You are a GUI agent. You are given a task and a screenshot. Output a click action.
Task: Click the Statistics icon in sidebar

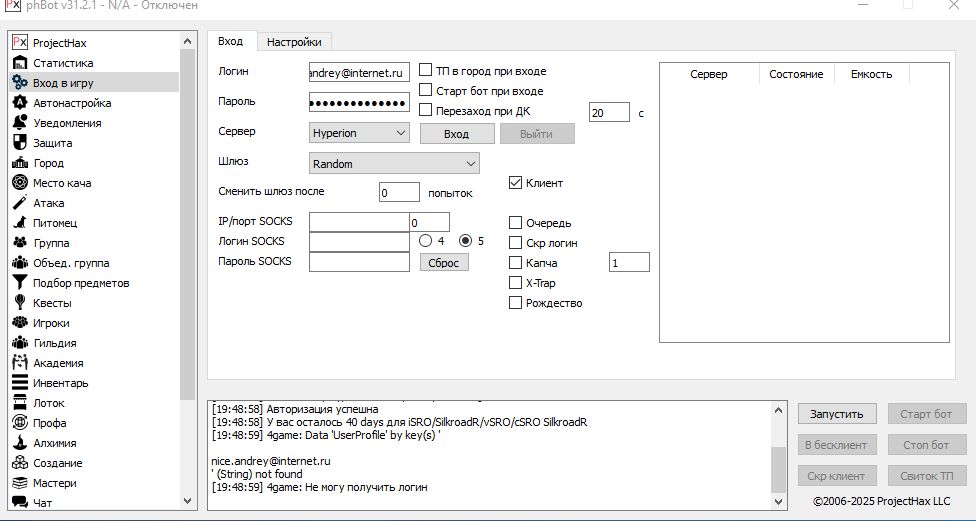tap(19, 63)
